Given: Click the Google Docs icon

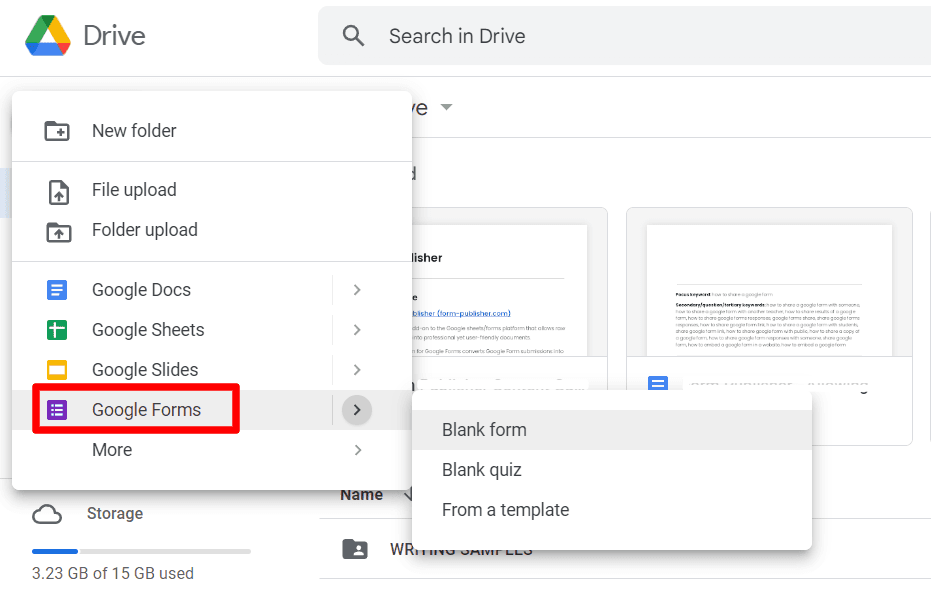Looking at the screenshot, I should pos(57,290).
